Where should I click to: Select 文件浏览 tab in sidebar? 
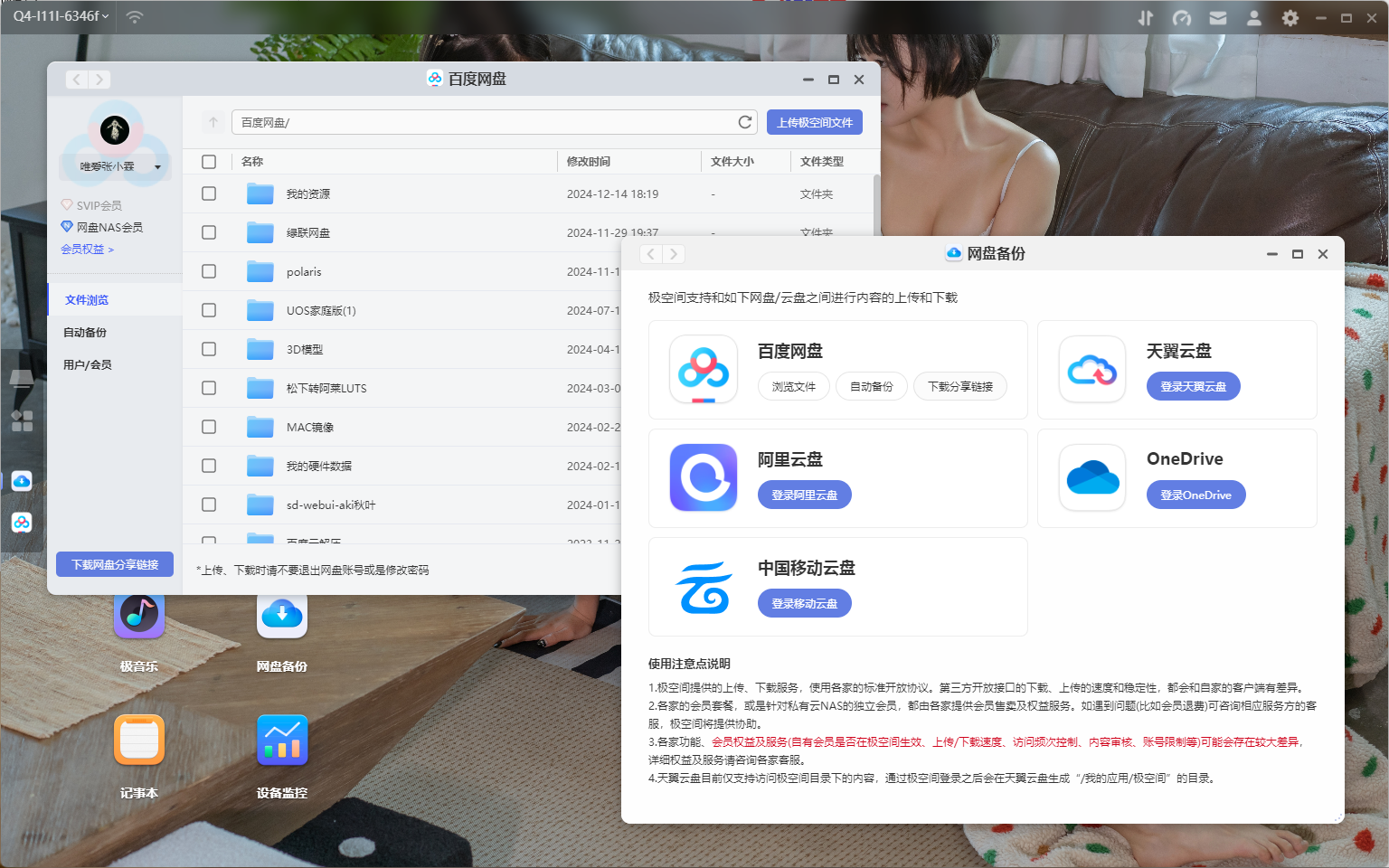point(115,300)
